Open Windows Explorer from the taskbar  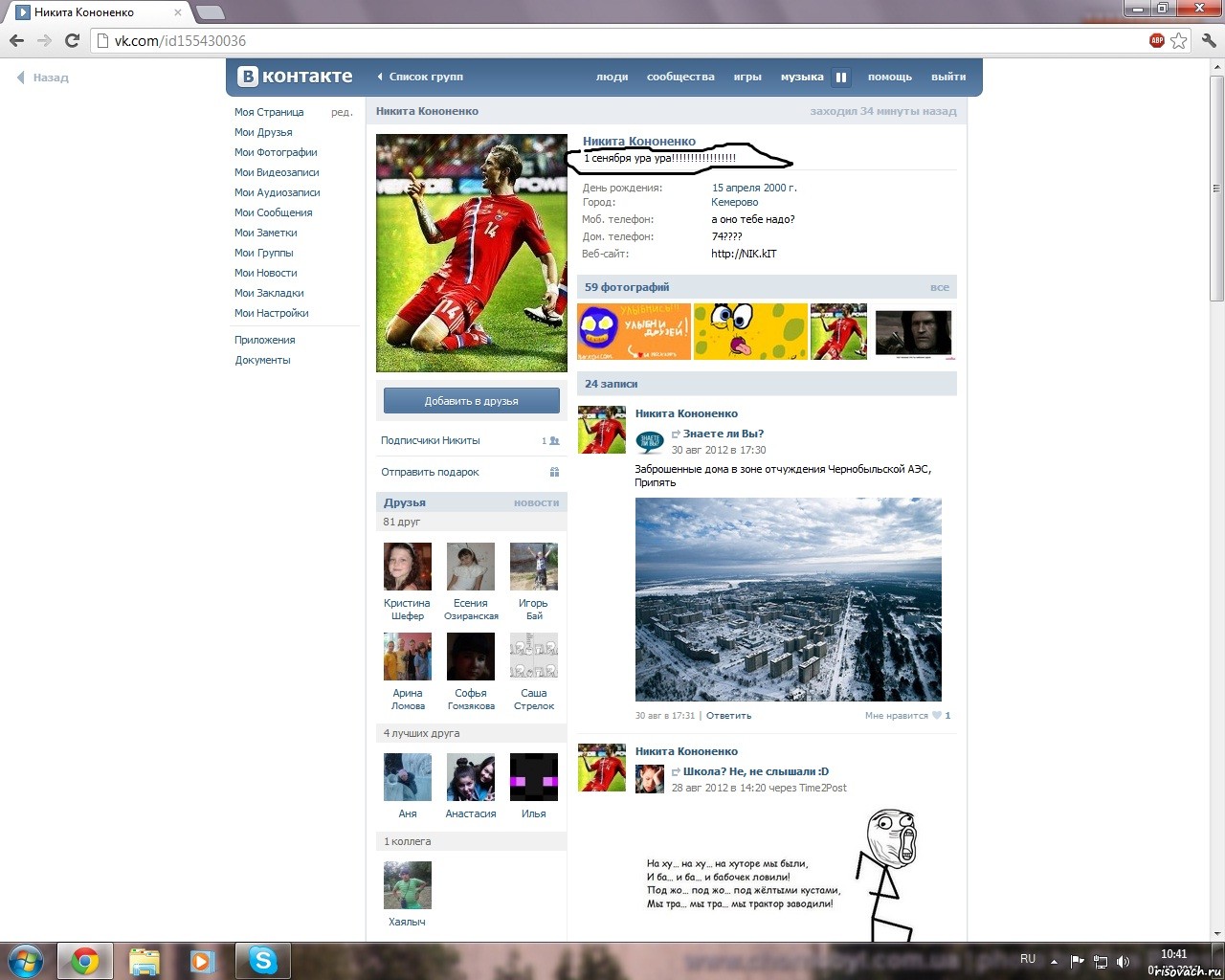click(145, 961)
